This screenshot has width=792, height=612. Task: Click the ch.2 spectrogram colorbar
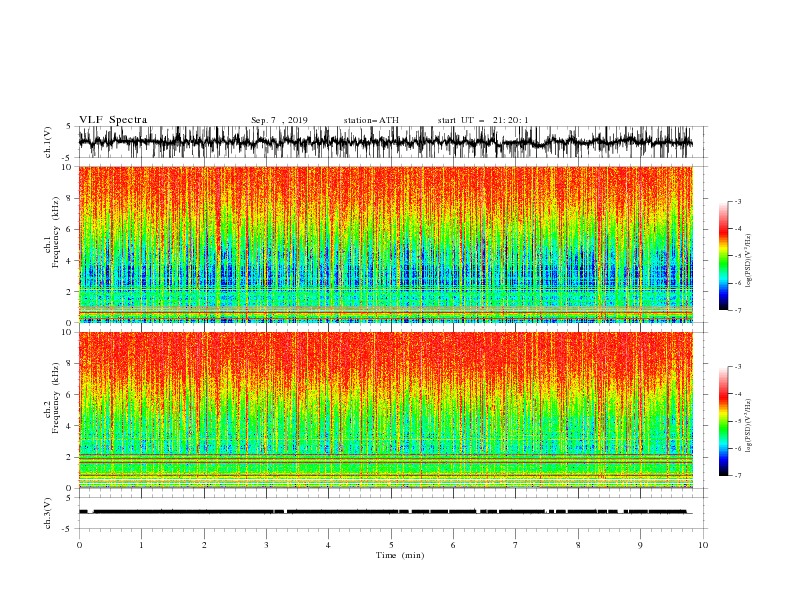coord(723,421)
